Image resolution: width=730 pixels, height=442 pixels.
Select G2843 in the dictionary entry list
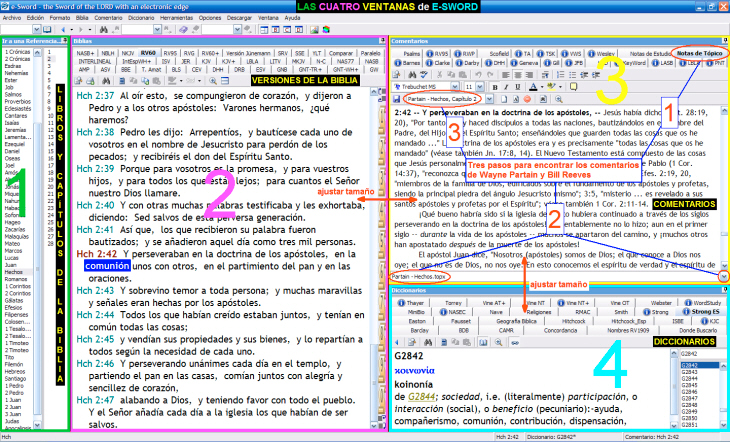(689, 372)
